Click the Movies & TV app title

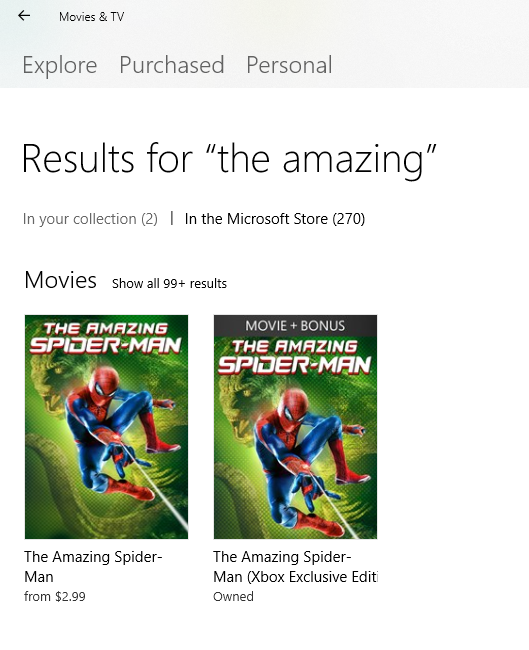point(91,17)
